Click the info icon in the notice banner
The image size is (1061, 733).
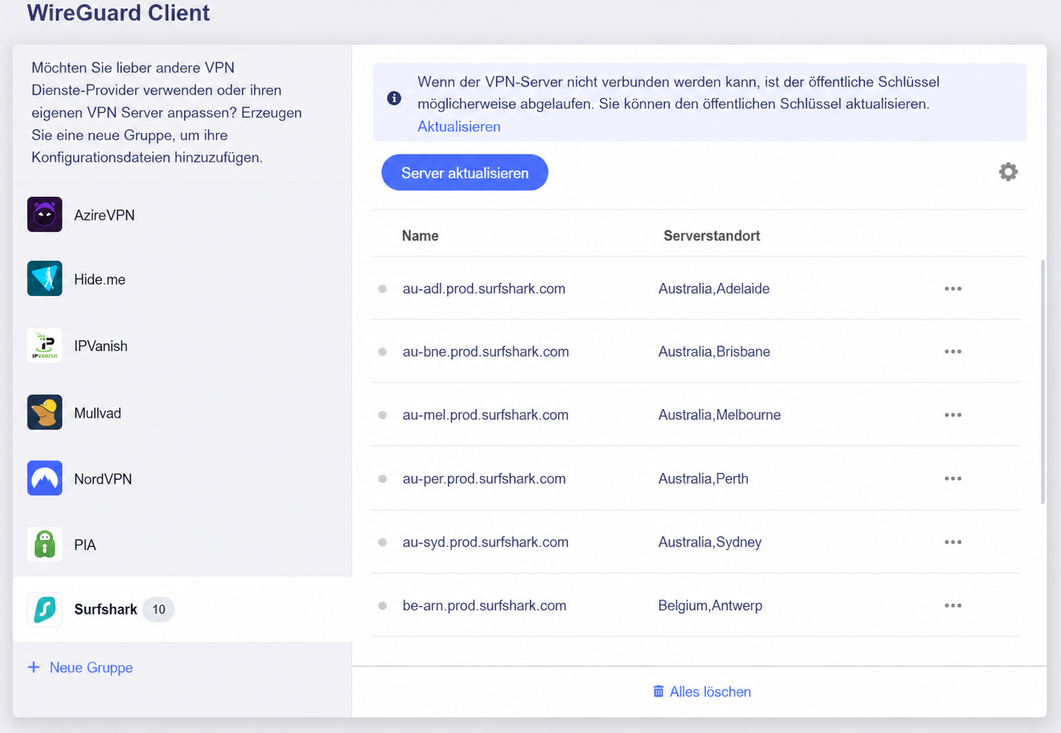coord(394,99)
